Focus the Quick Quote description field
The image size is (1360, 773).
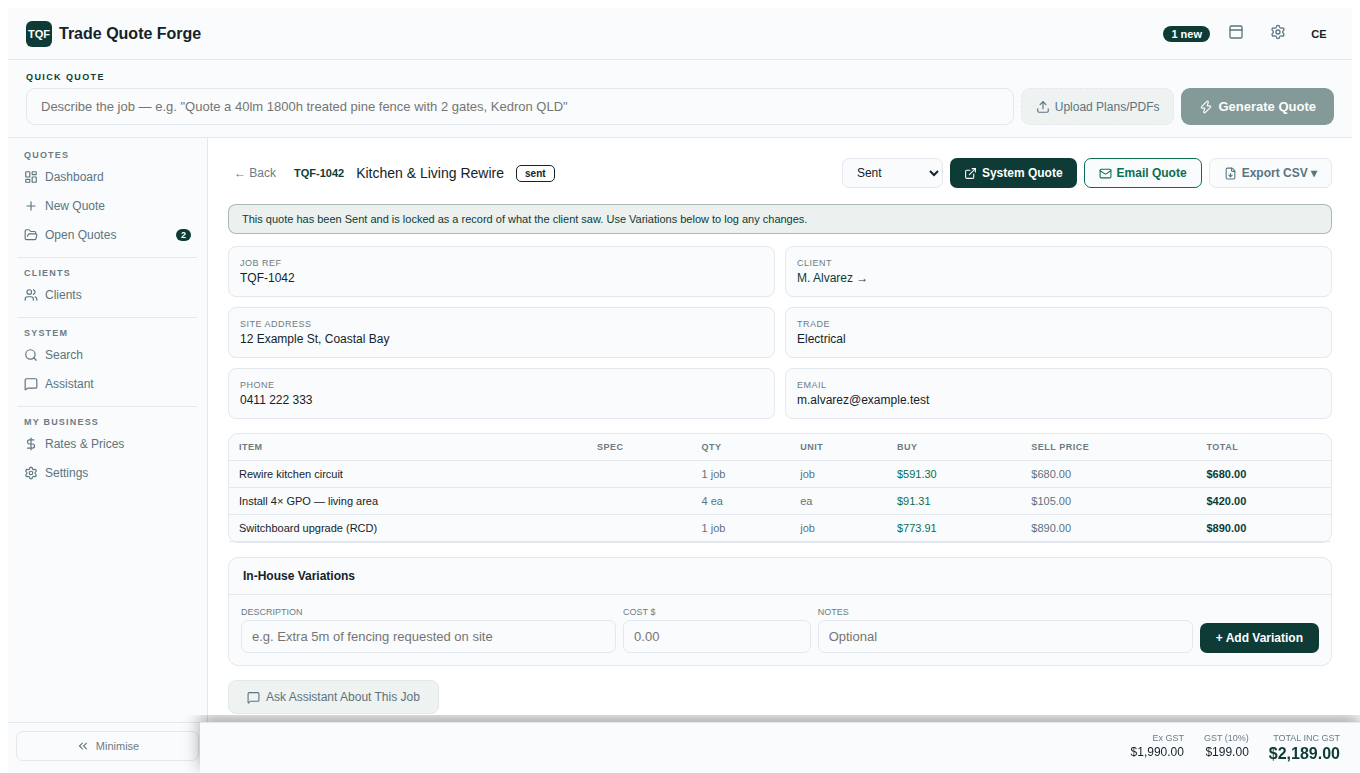point(520,107)
